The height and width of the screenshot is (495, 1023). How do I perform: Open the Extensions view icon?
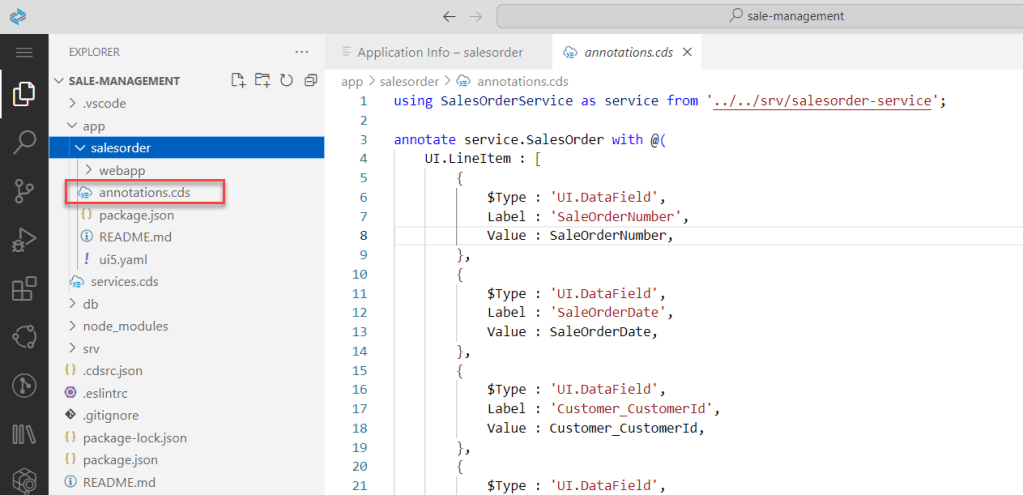24,289
